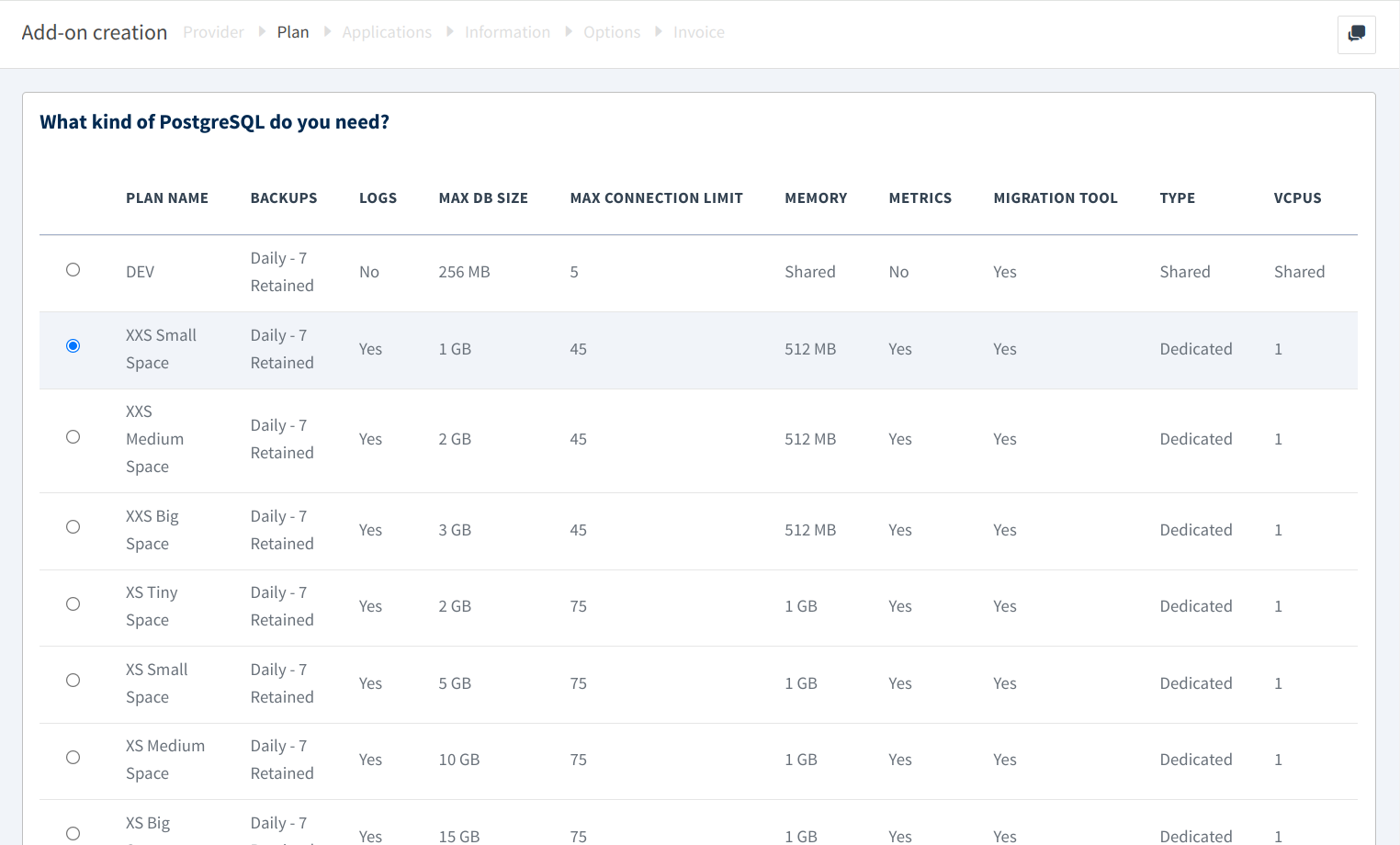Select XS Tiny Space plan radio
This screenshot has width=1400, height=845.
click(x=73, y=604)
